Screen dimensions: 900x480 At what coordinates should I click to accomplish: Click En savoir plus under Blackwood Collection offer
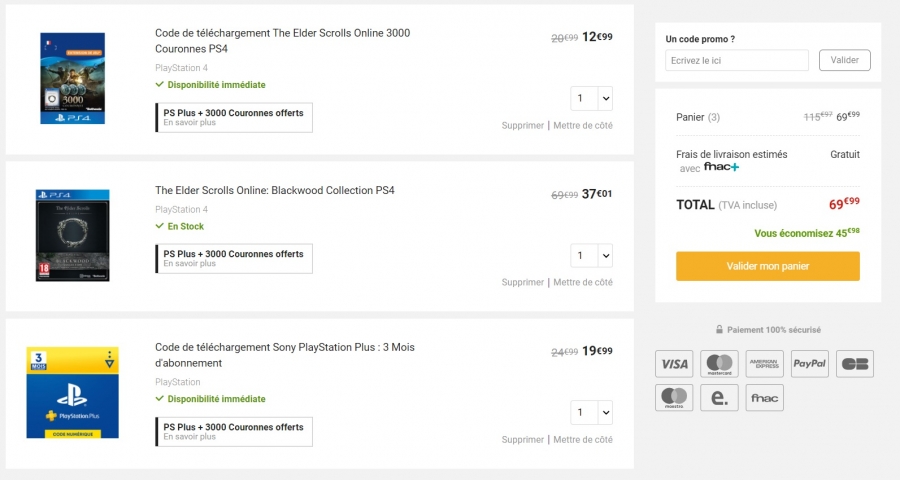[189, 264]
